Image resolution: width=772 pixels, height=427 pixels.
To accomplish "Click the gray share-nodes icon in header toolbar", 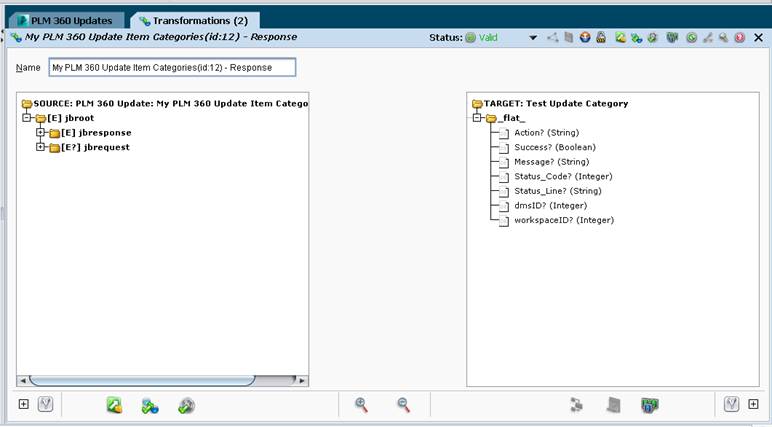I will [552, 37].
